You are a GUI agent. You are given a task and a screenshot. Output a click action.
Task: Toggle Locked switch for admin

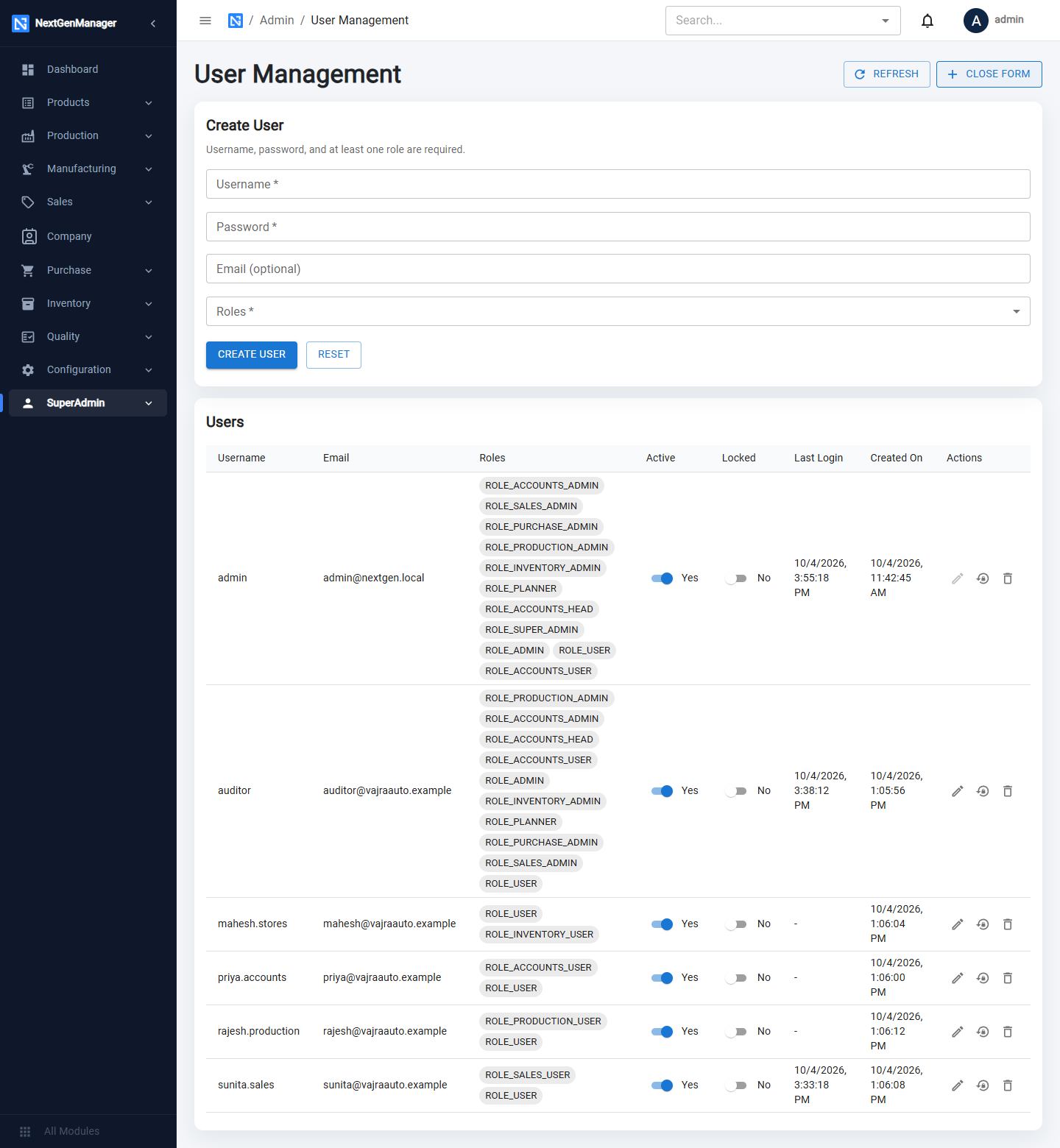pos(736,578)
